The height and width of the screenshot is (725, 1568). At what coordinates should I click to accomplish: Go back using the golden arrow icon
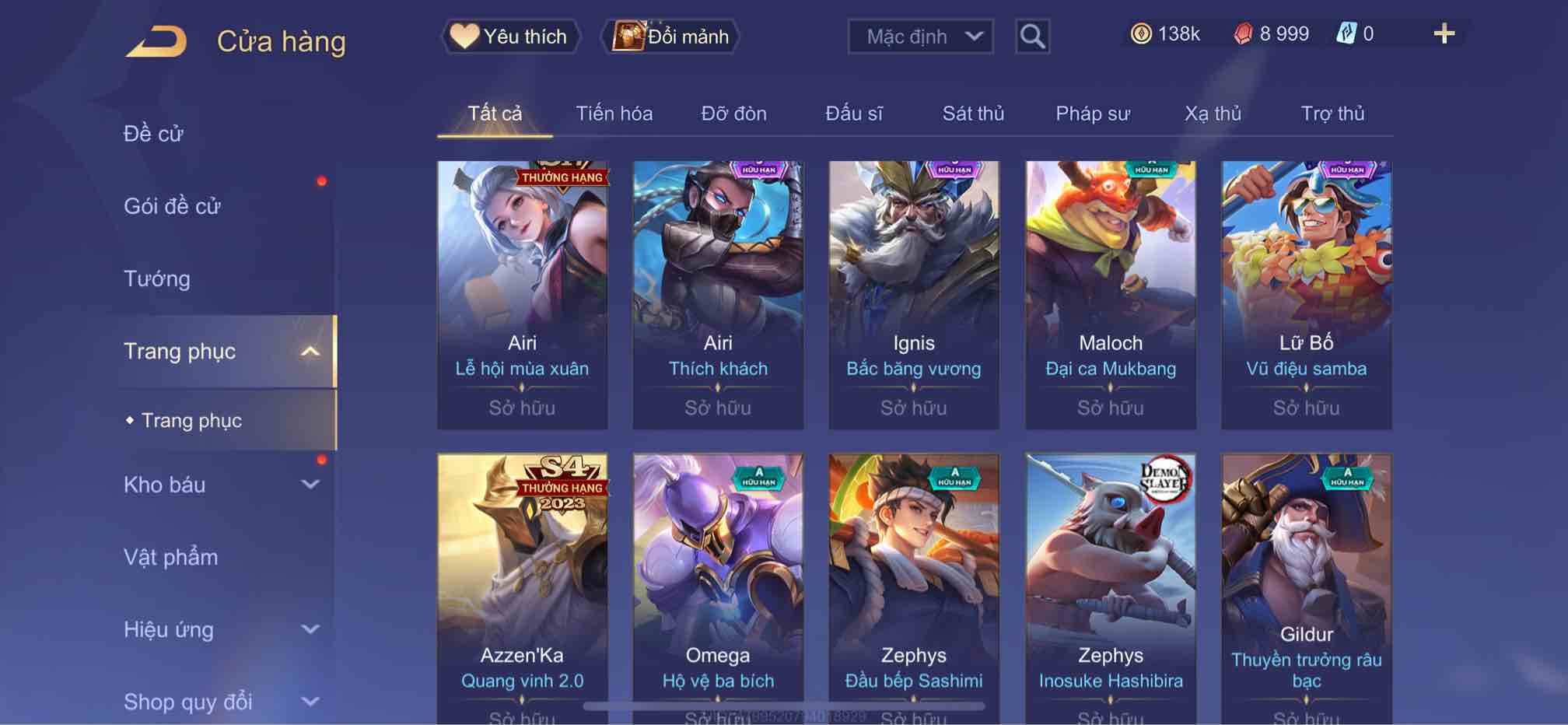[156, 41]
